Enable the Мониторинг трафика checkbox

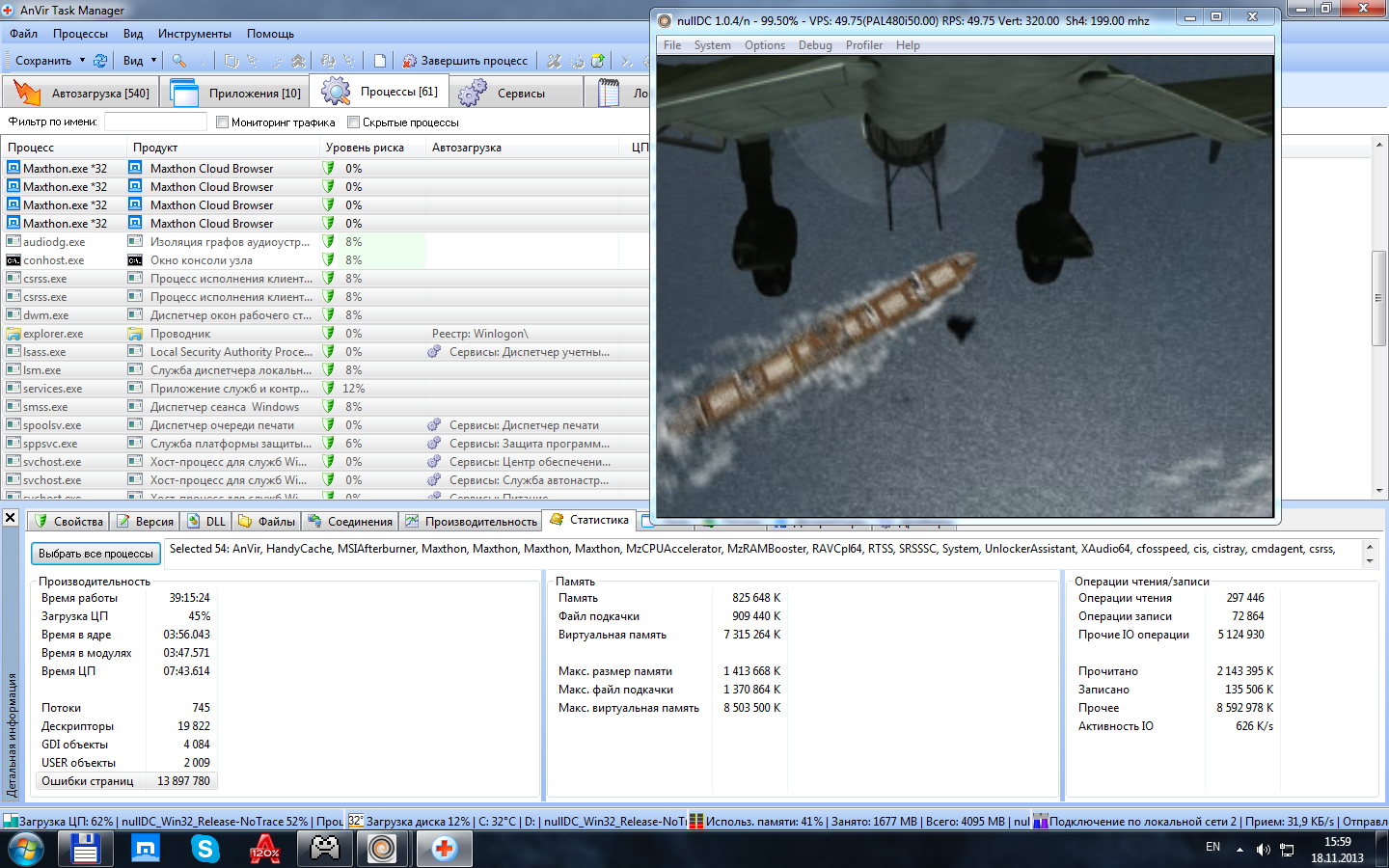[x=223, y=122]
